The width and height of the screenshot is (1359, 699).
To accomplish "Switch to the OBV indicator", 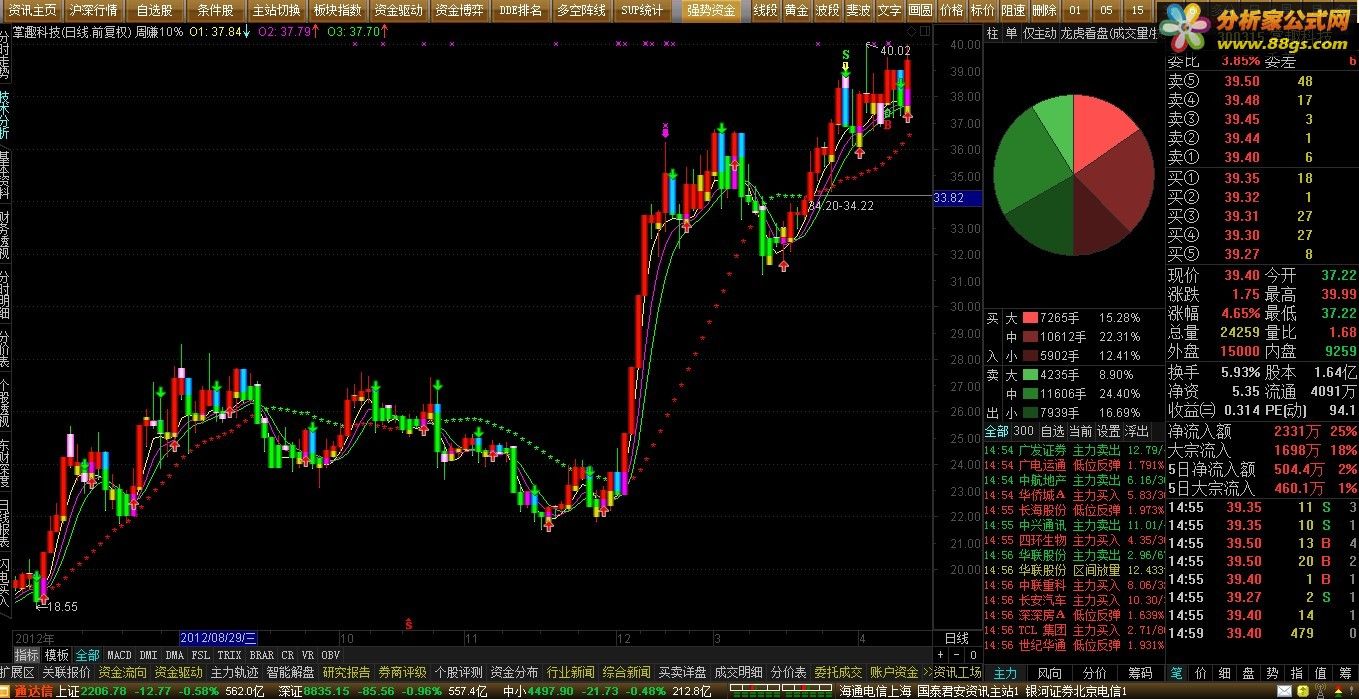I will pos(330,655).
